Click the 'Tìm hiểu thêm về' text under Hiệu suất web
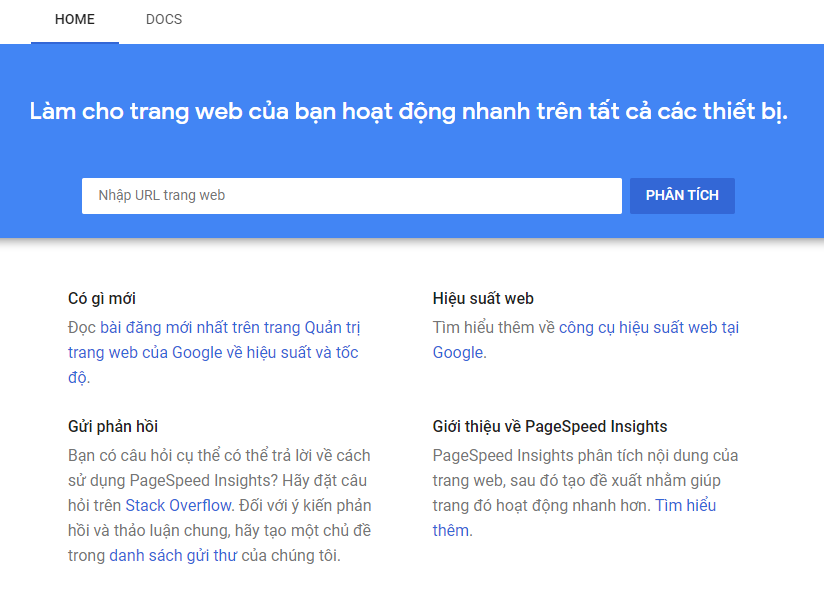Screen dimensions: 824x598 coord(493,328)
